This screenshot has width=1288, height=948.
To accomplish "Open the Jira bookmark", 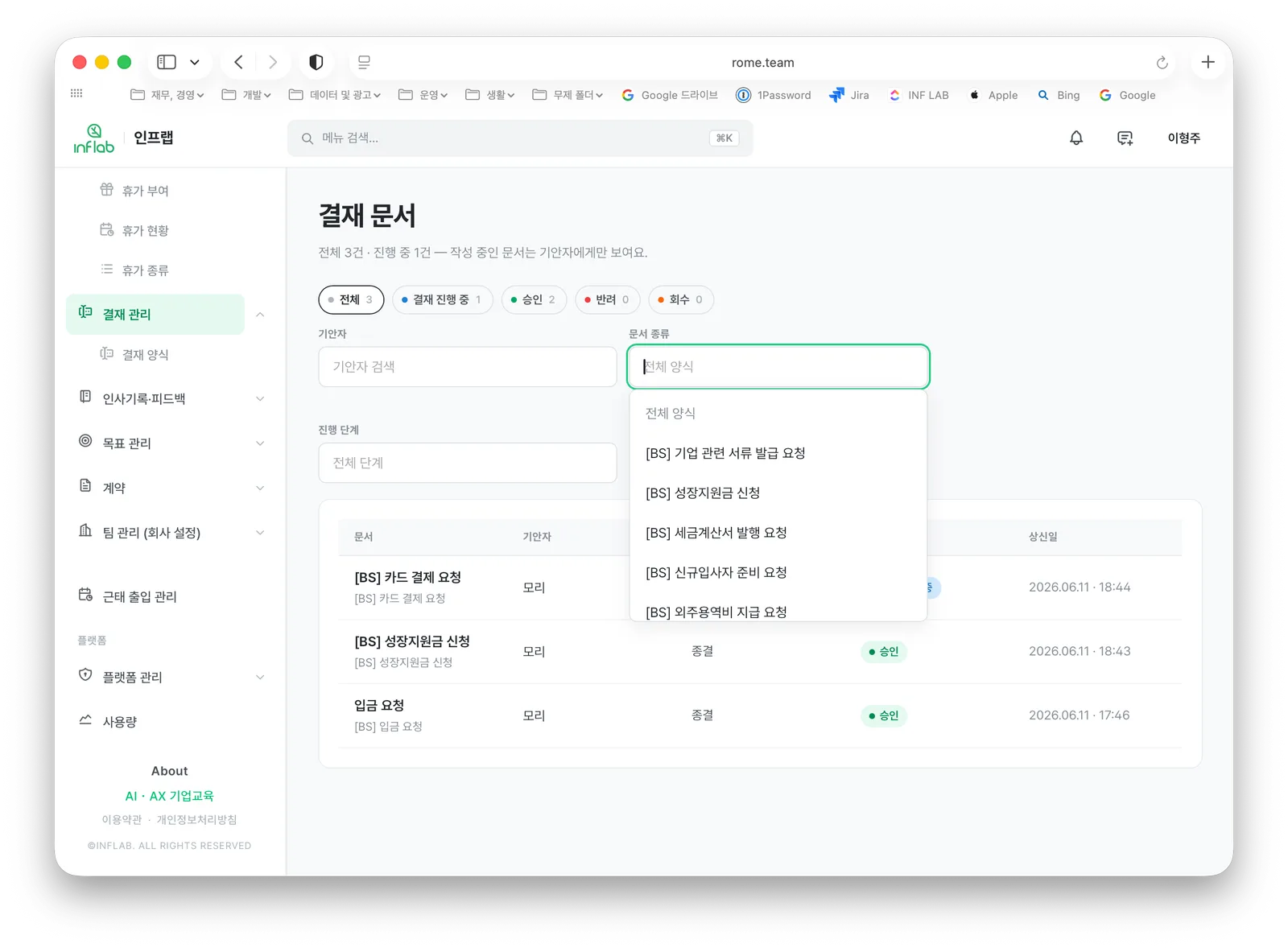I will pos(849,95).
